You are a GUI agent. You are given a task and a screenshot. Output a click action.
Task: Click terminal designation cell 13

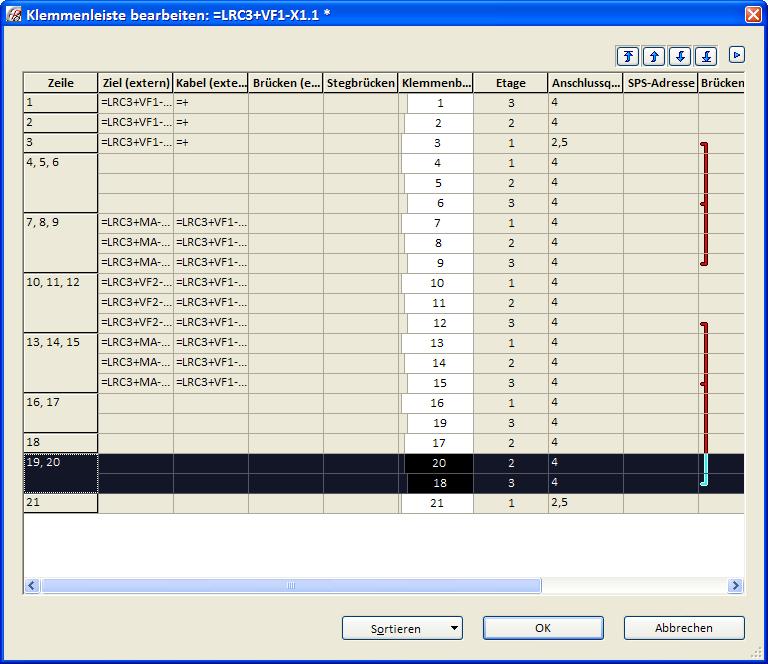click(437, 343)
